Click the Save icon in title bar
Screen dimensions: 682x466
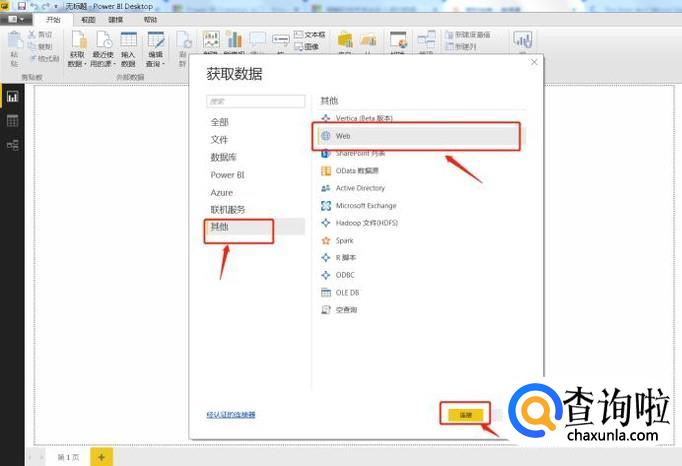click(21, 6)
